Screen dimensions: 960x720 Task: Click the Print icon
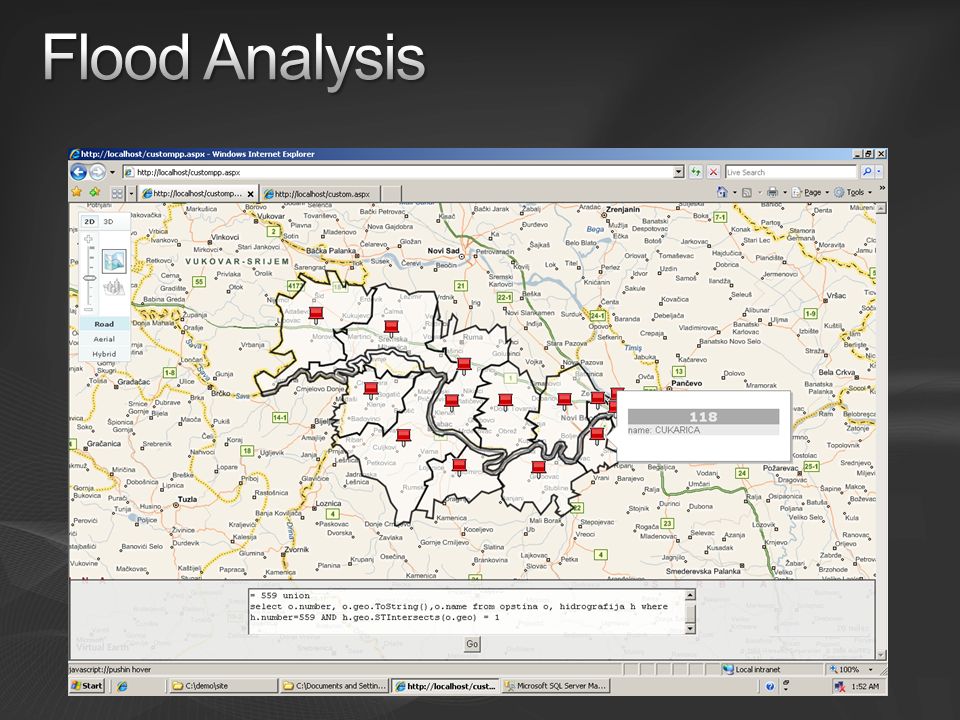[773, 192]
